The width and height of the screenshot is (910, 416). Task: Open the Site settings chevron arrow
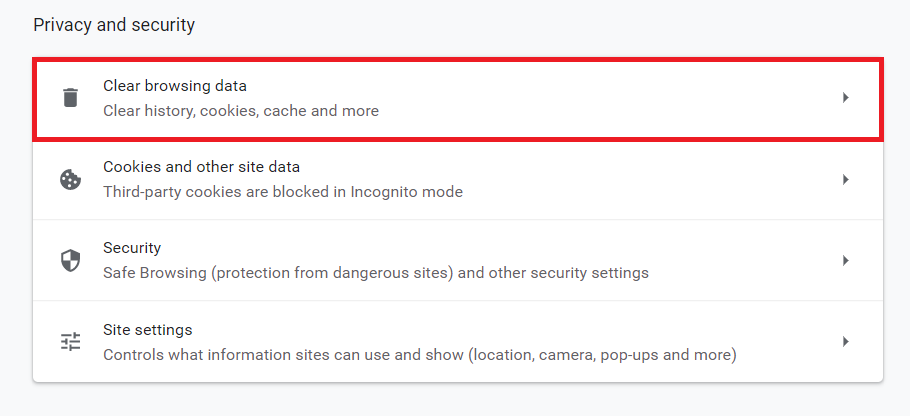click(x=846, y=341)
